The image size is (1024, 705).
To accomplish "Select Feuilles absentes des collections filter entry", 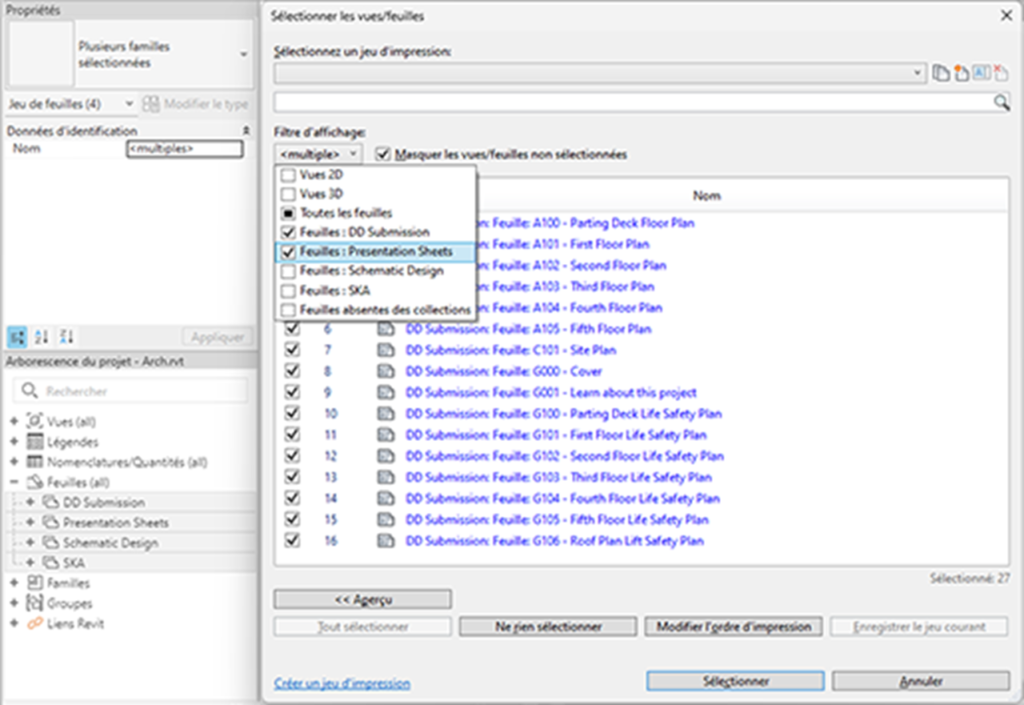I will point(288,310).
